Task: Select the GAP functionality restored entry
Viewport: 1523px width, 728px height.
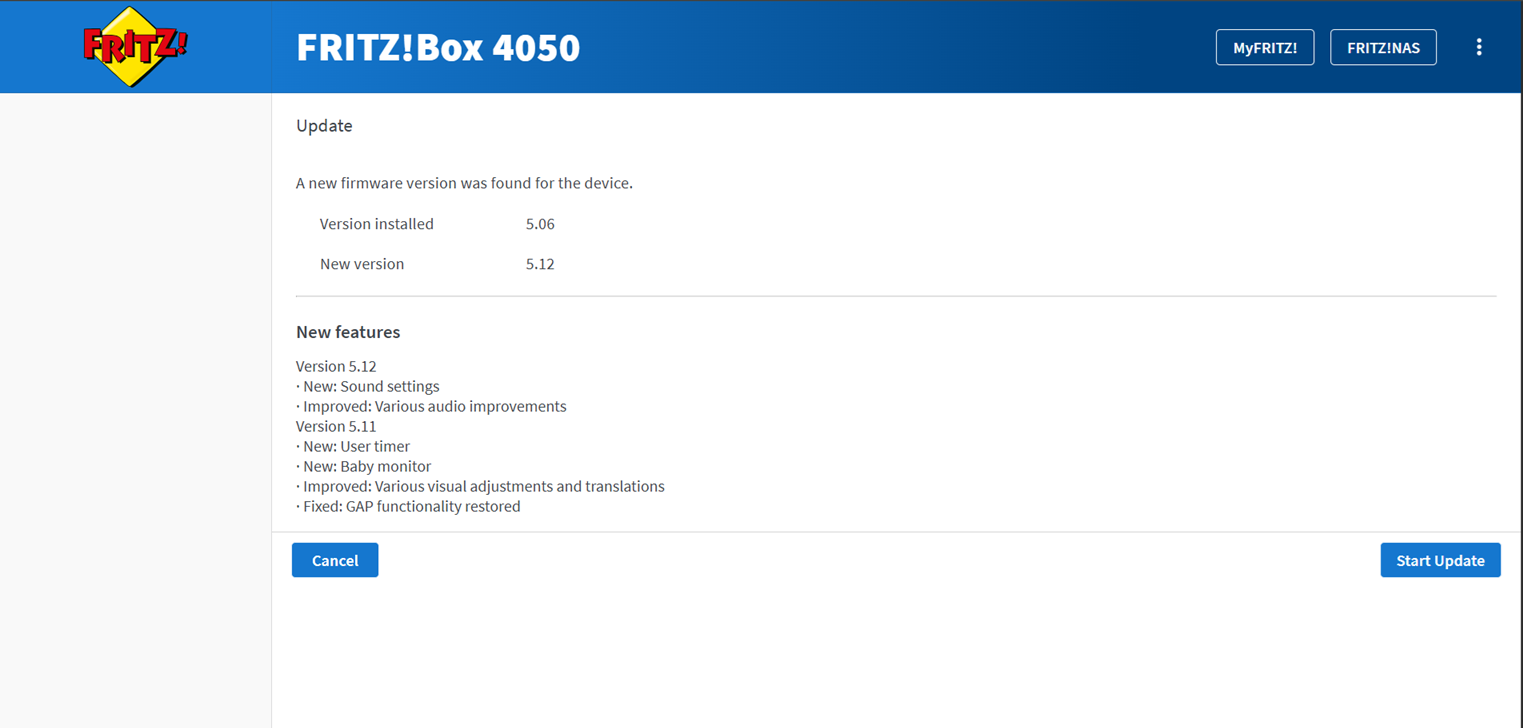Action: [408, 506]
